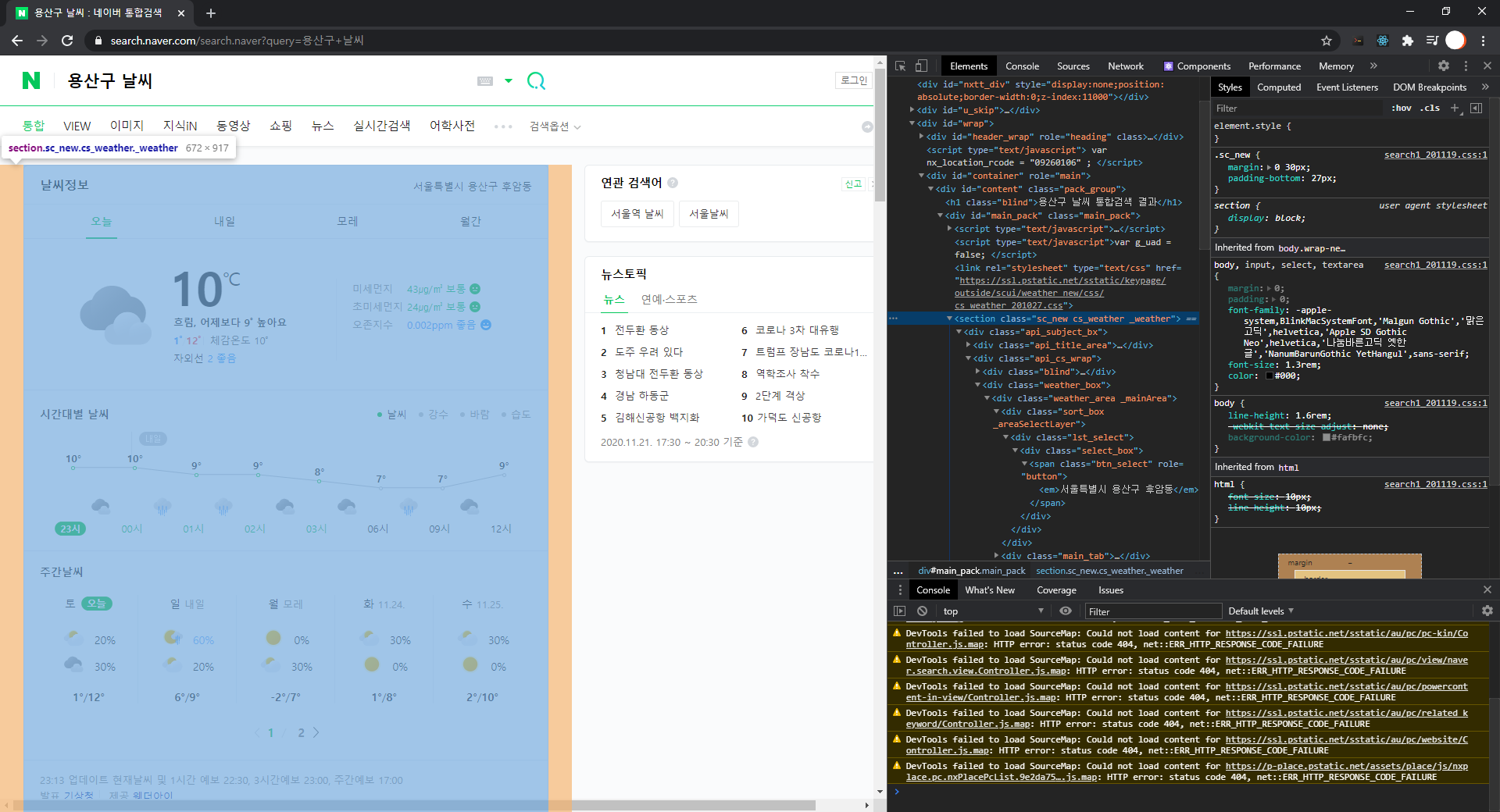The height and width of the screenshot is (812, 1500).
Task: Switch to What's New drawer tab
Action: pos(989,590)
